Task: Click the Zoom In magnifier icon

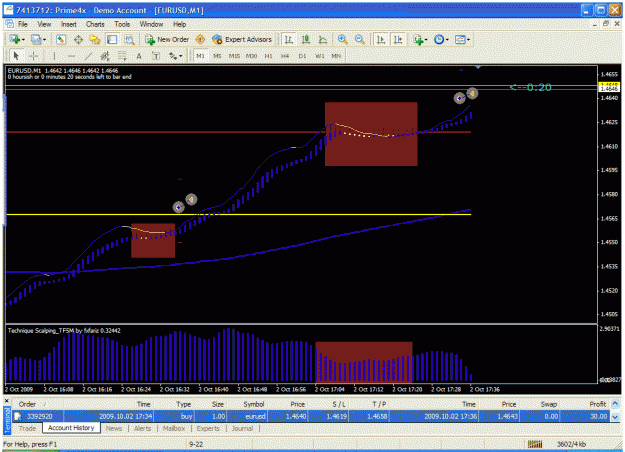Action: pos(342,39)
